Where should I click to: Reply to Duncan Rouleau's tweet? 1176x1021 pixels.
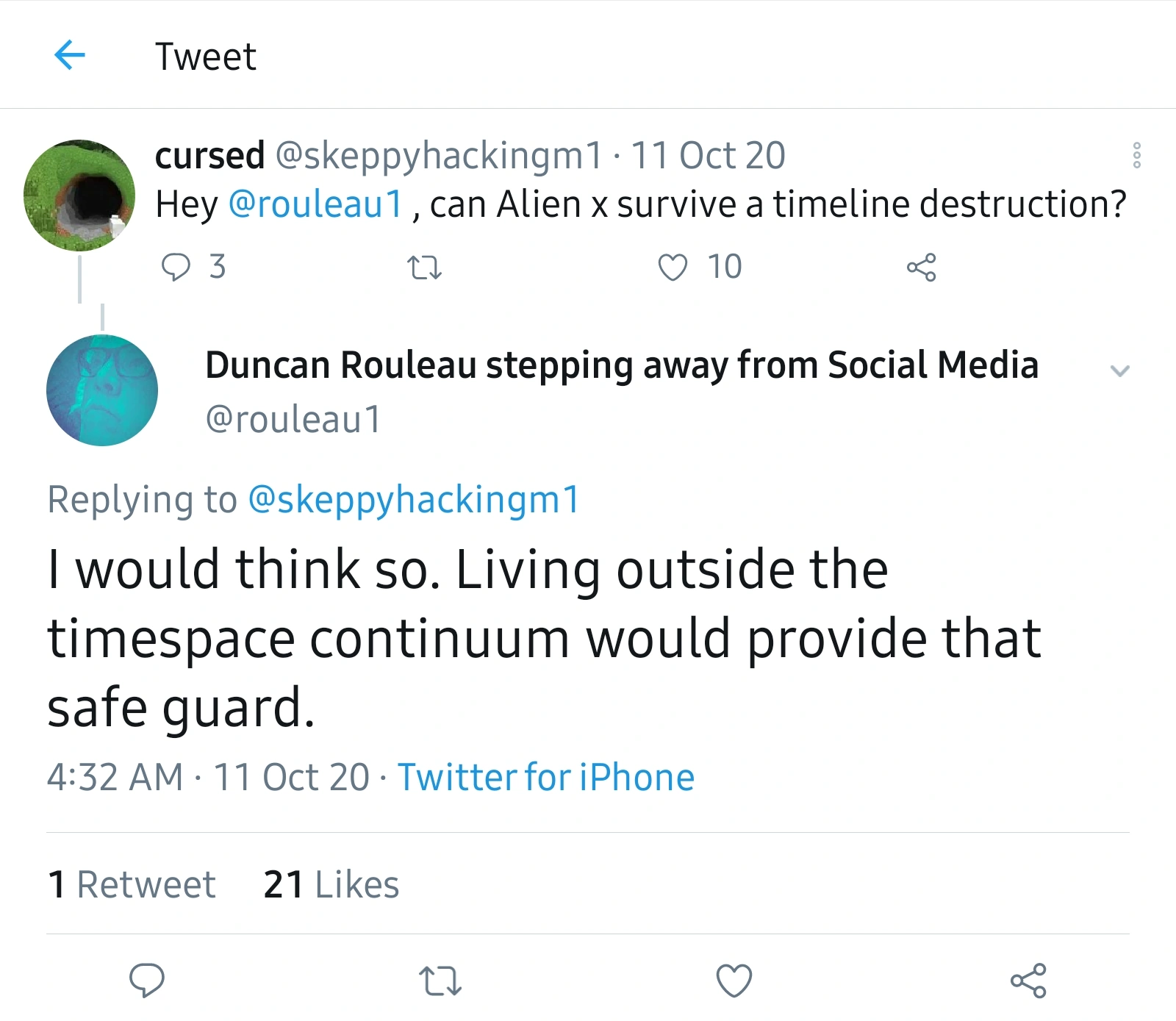[x=147, y=980]
